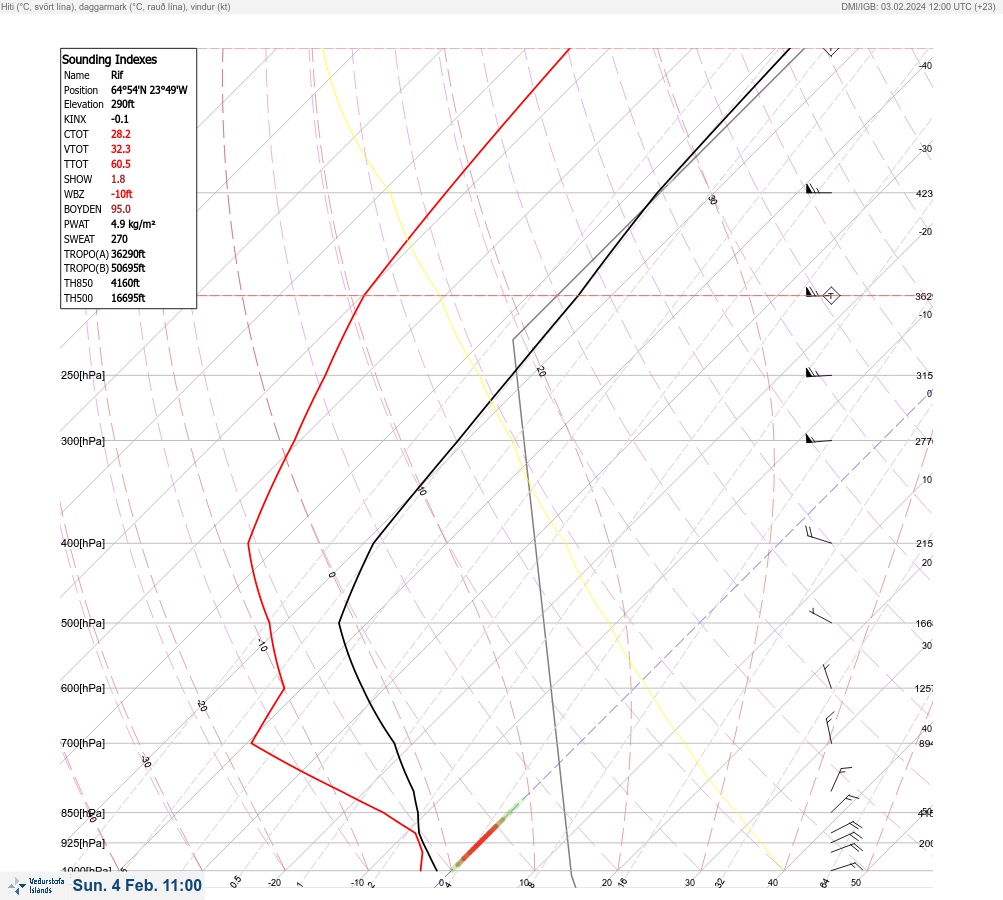The width and height of the screenshot is (1003, 900).
Task: Click the SWEAT value 270
Action: (119, 239)
